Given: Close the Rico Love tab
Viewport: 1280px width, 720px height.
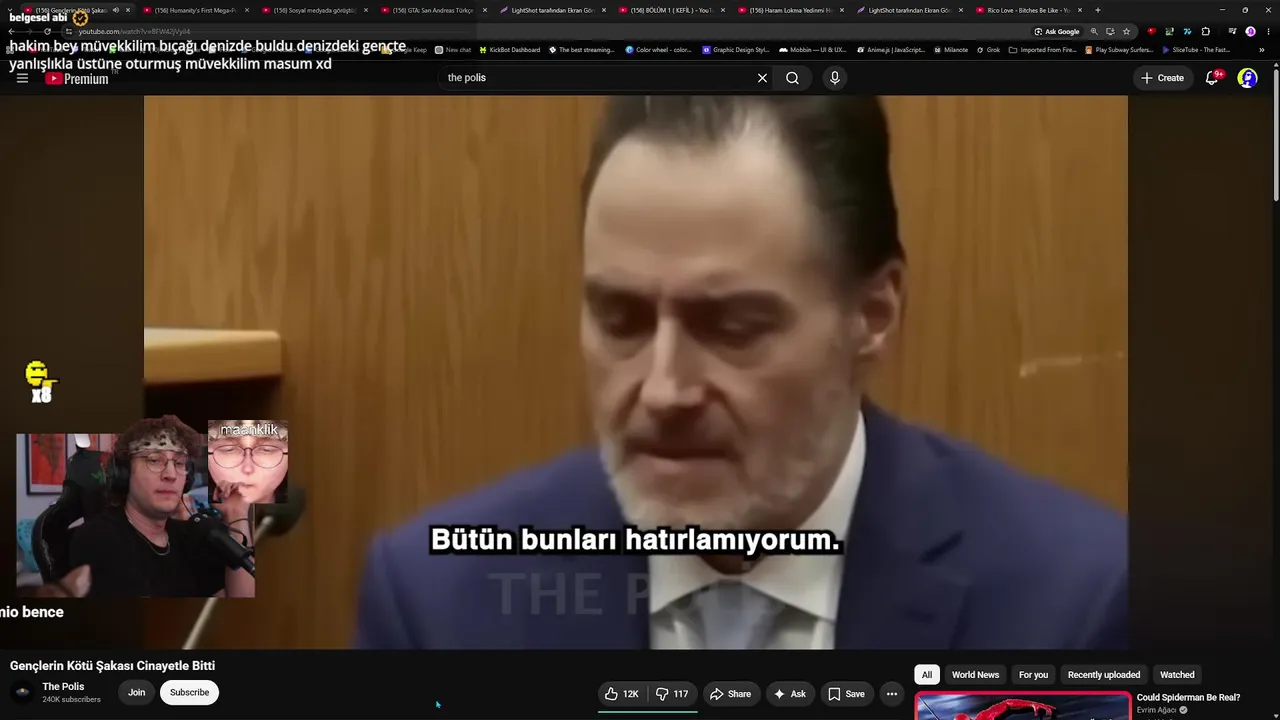Looking at the screenshot, I should (1079, 10).
